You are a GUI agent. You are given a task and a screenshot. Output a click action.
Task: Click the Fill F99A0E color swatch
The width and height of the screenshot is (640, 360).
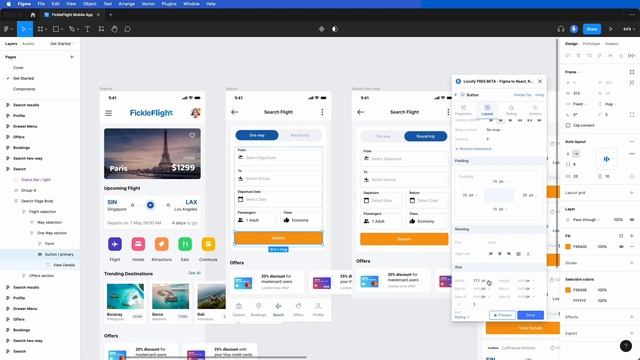pyautogui.click(x=568, y=247)
